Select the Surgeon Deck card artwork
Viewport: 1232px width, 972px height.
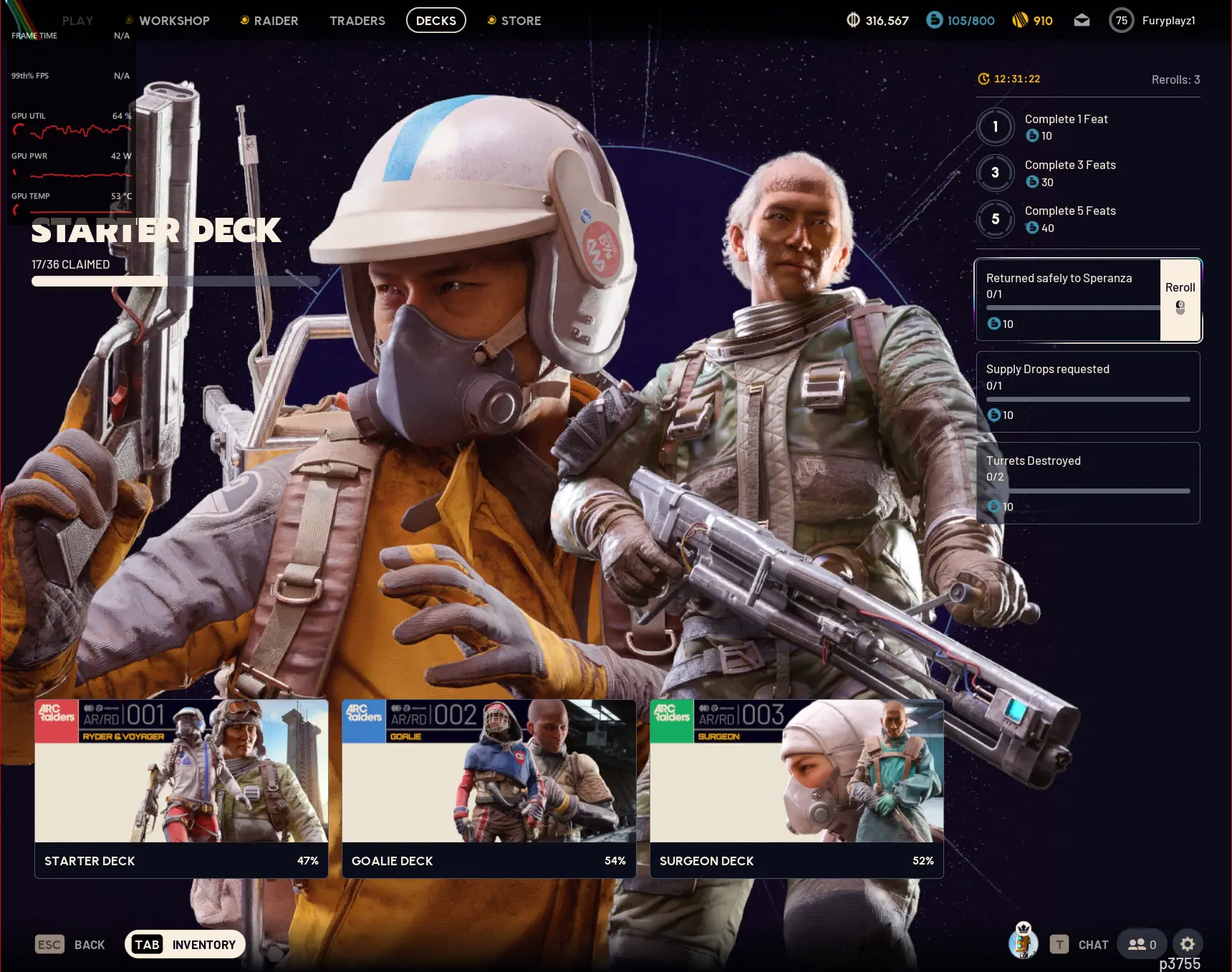(797, 771)
